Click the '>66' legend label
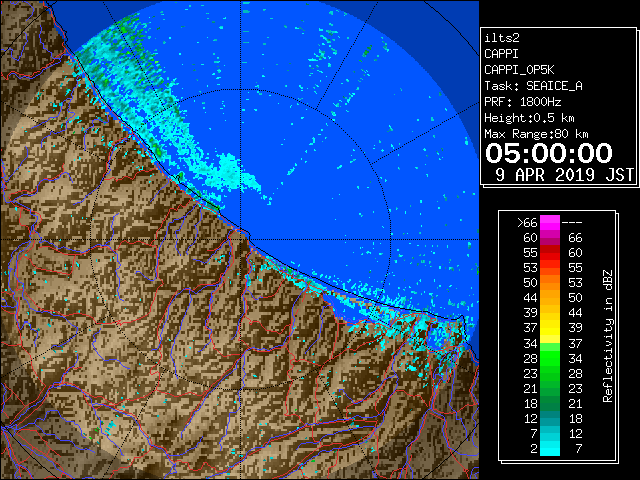Viewport: 640px width, 480px height. [527, 223]
